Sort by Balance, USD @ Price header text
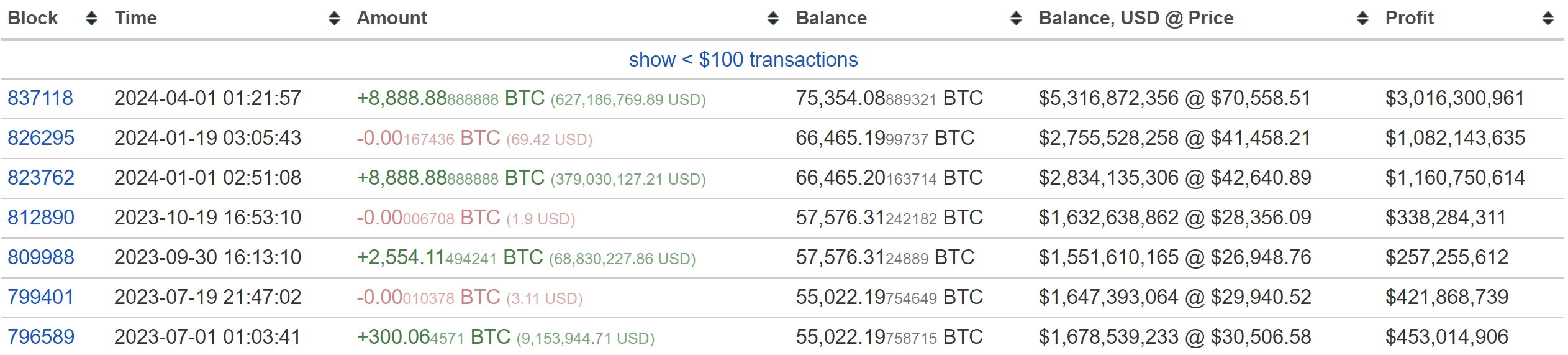Image resolution: width=1568 pixels, height=355 pixels. point(1136,18)
